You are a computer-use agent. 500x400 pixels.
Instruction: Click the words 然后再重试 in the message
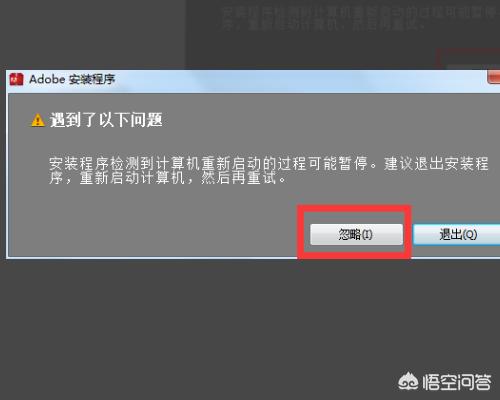pos(238,178)
